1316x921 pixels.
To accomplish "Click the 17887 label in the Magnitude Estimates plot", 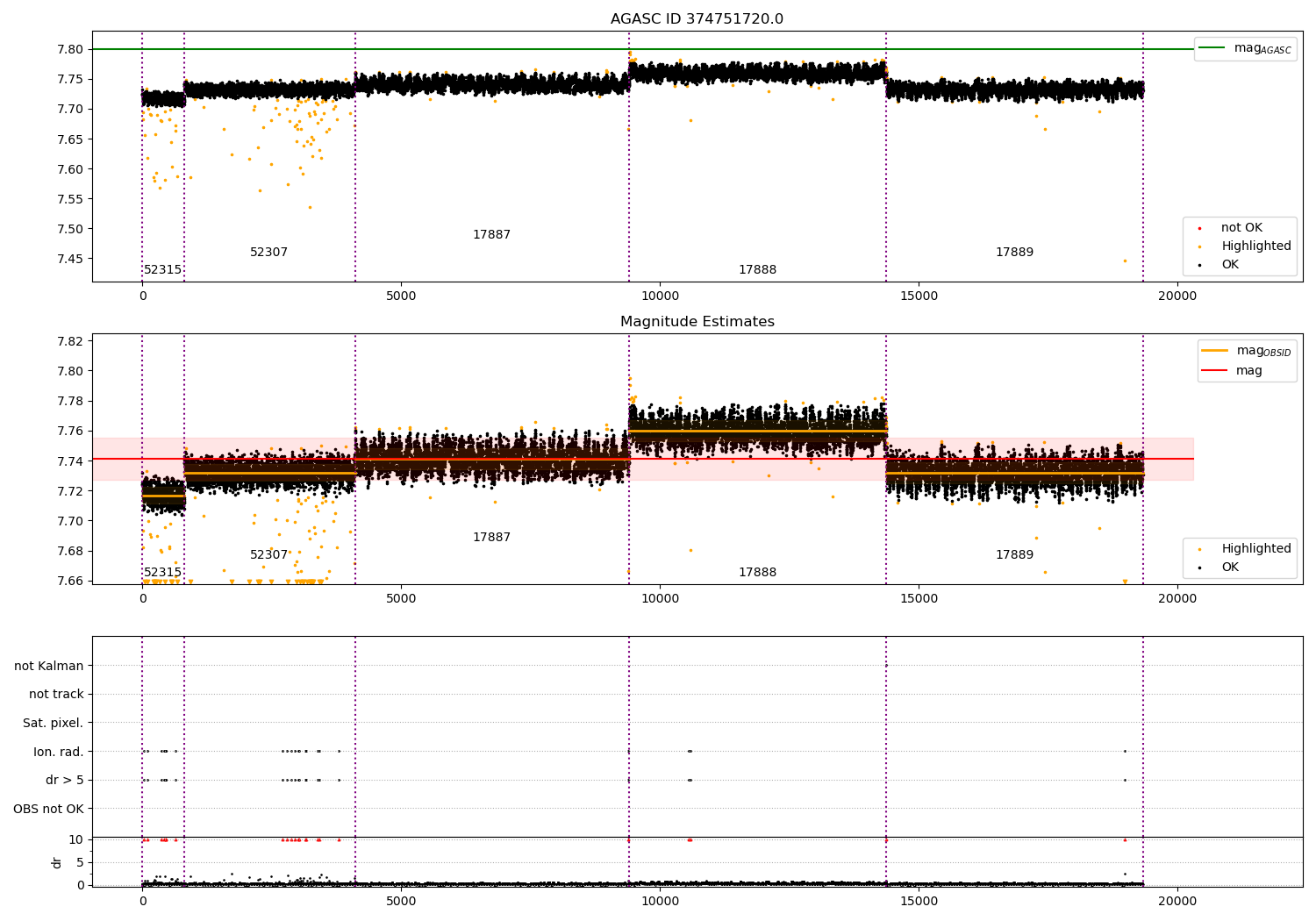I will coord(491,538).
